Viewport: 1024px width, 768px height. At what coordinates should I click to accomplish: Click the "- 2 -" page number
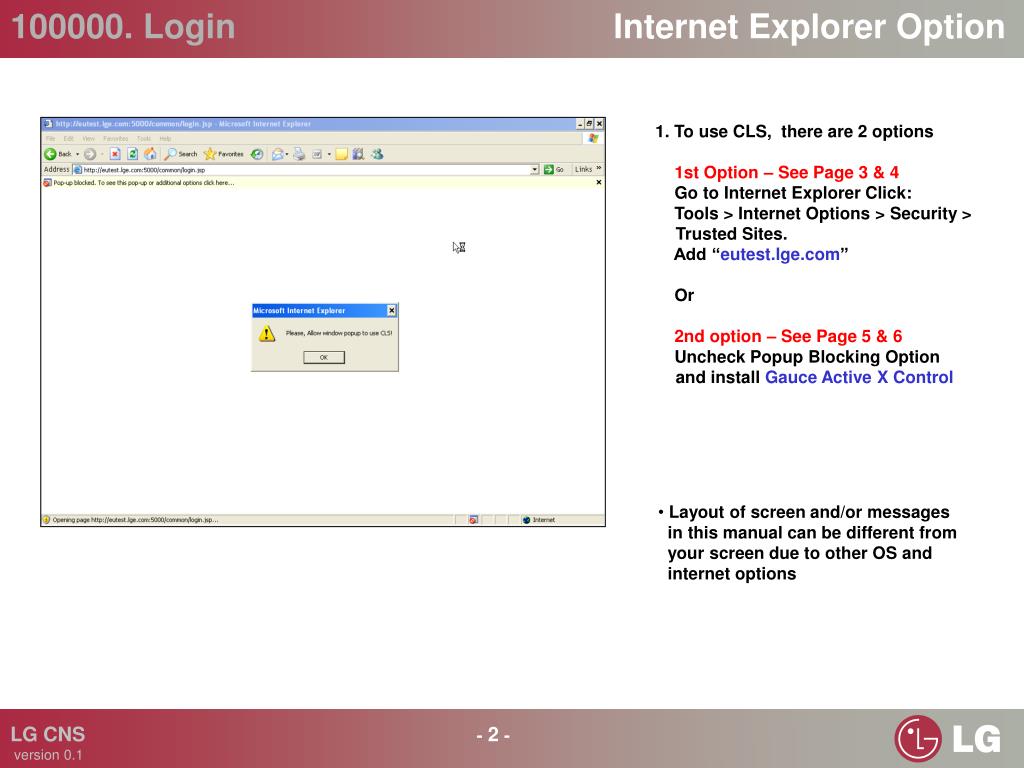pyautogui.click(x=493, y=735)
